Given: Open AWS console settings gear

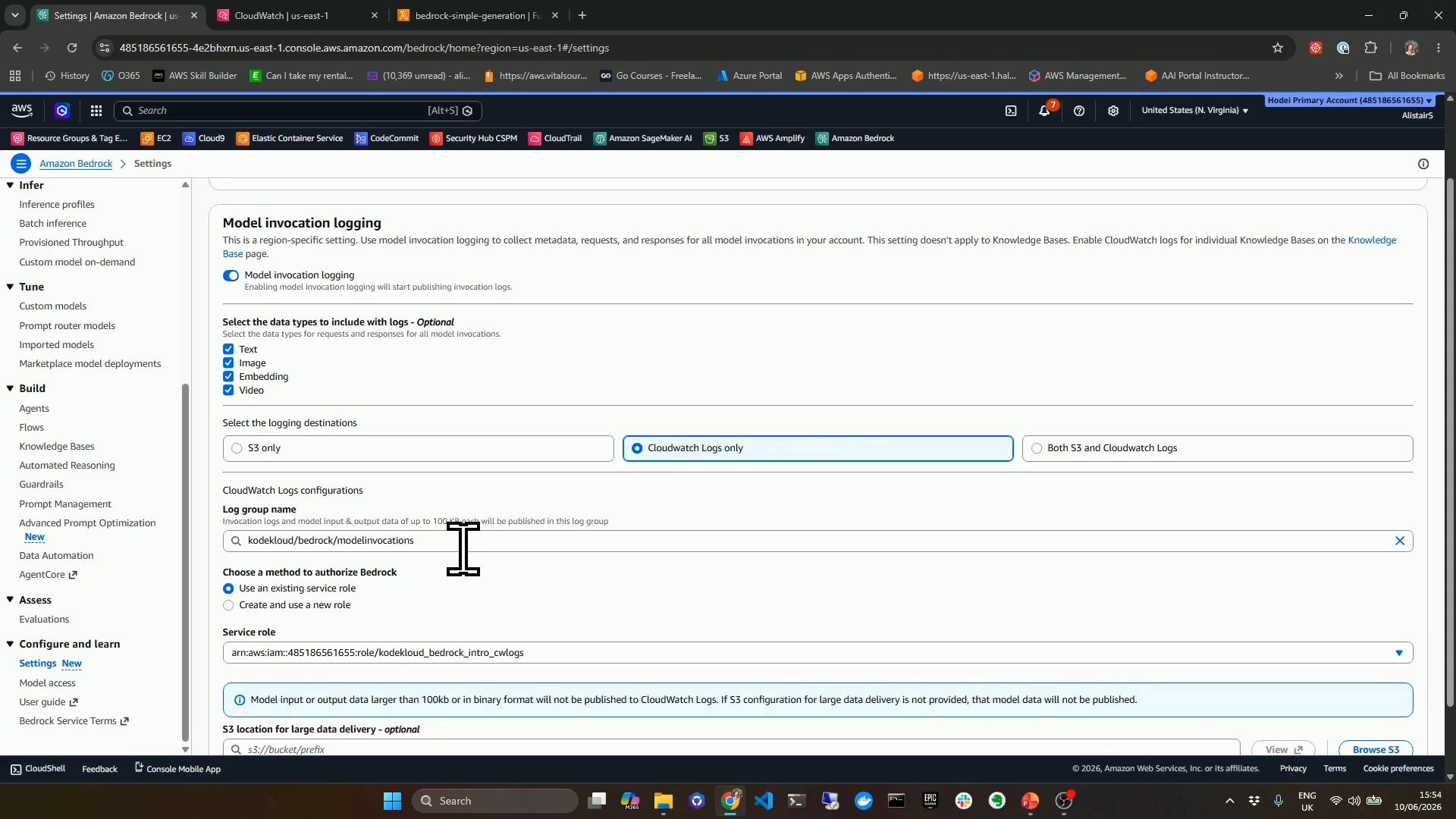Looking at the screenshot, I should [x=1113, y=111].
